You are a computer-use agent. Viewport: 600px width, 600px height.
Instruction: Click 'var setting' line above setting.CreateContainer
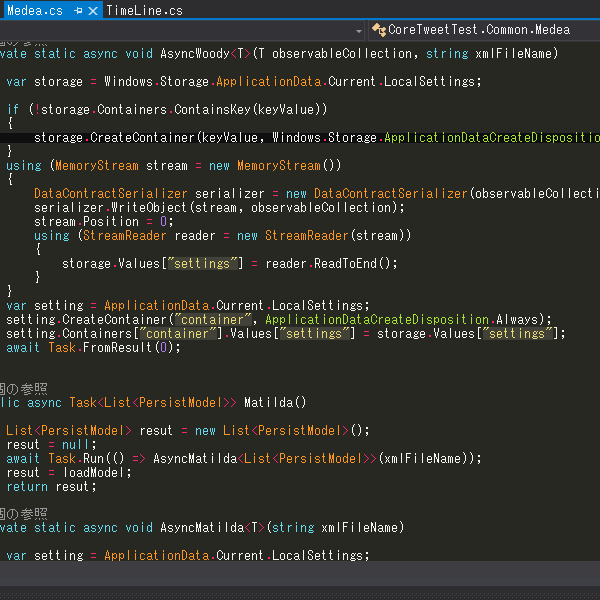[x=188, y=305]
